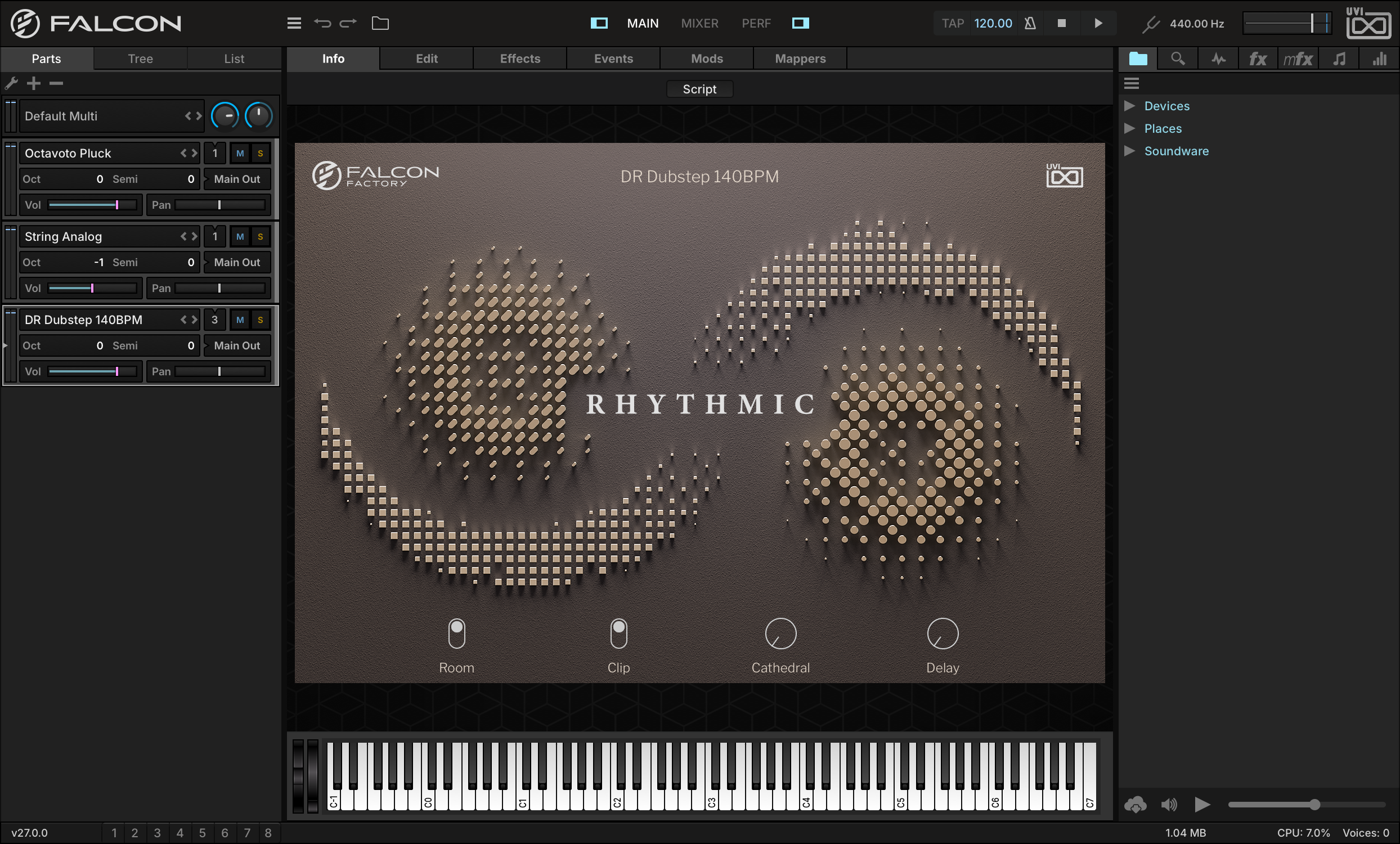Switch to the MIXER view
Viewport: 1400px width, 844px height.
click(699, 23)
